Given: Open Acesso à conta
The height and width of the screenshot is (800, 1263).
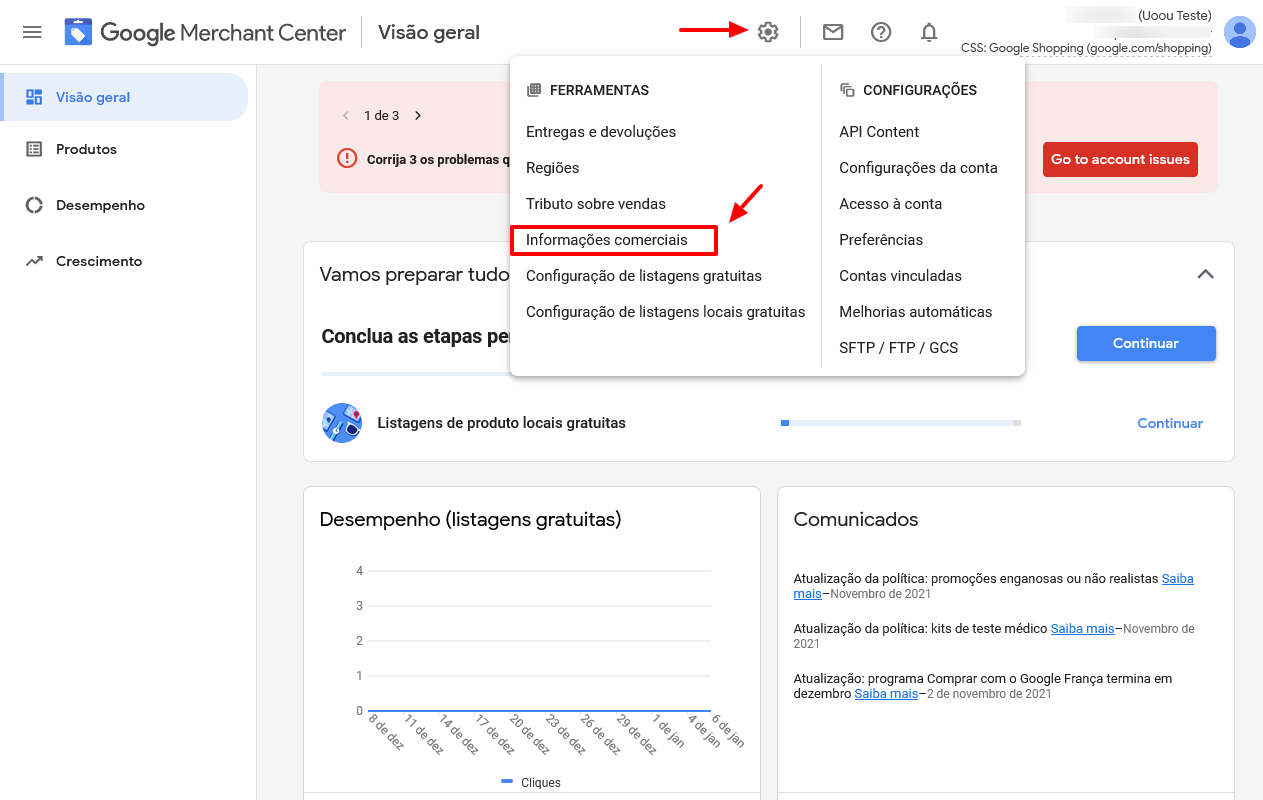Looking at the screenshot, I should tap(891, 204).
